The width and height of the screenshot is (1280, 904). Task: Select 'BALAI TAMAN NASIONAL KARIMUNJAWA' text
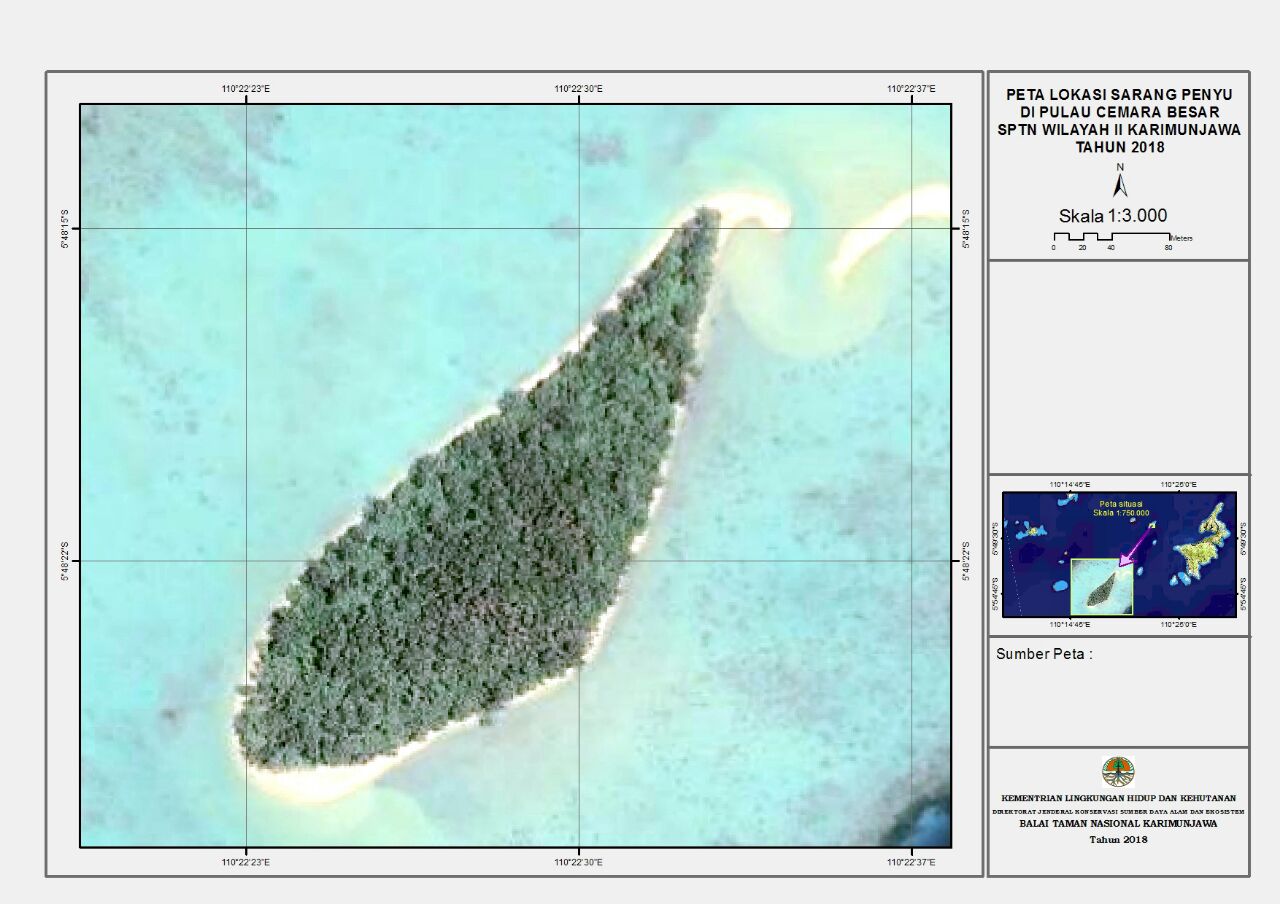click(1118, 826)
